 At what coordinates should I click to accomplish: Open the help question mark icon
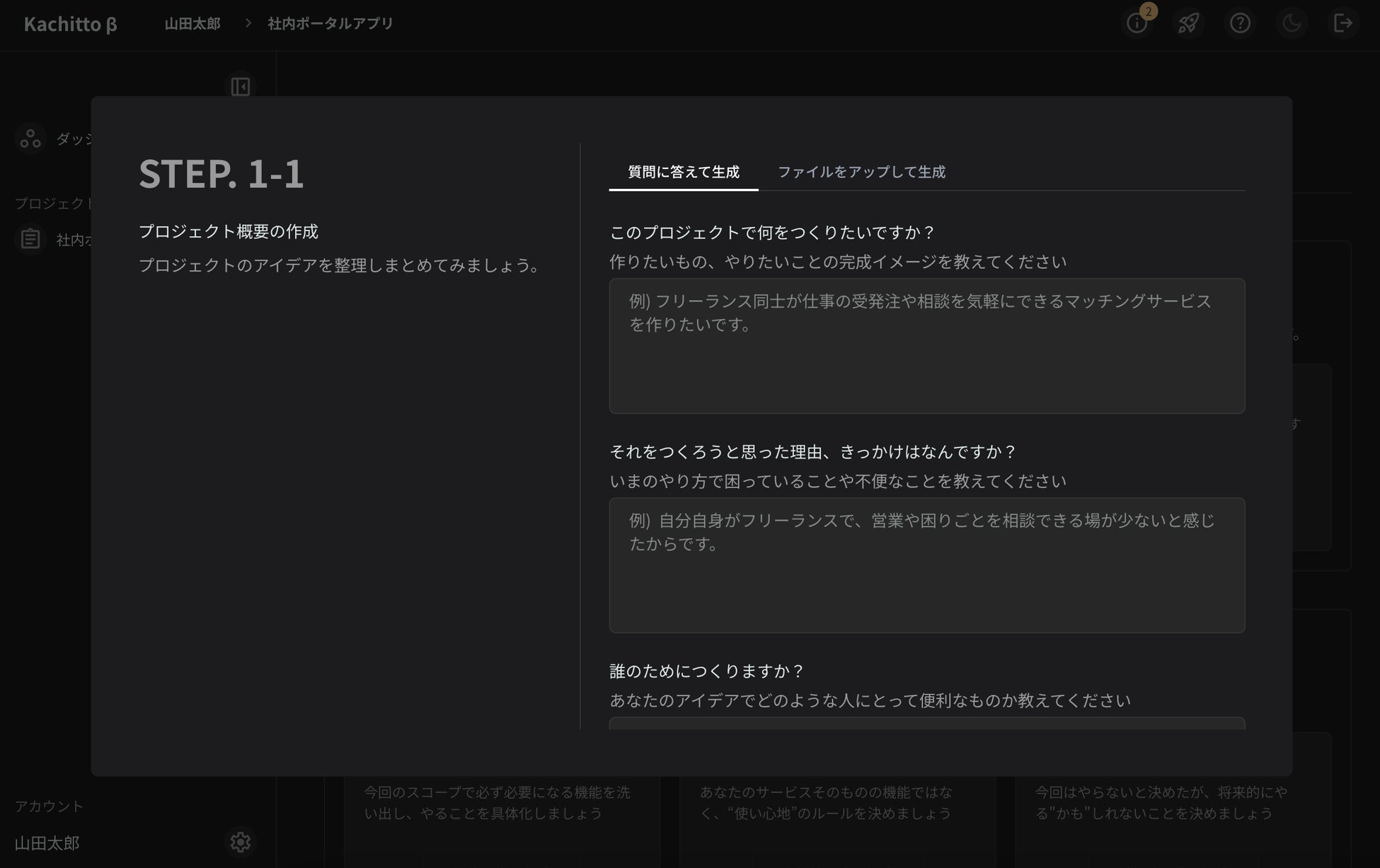point(1240,23)
